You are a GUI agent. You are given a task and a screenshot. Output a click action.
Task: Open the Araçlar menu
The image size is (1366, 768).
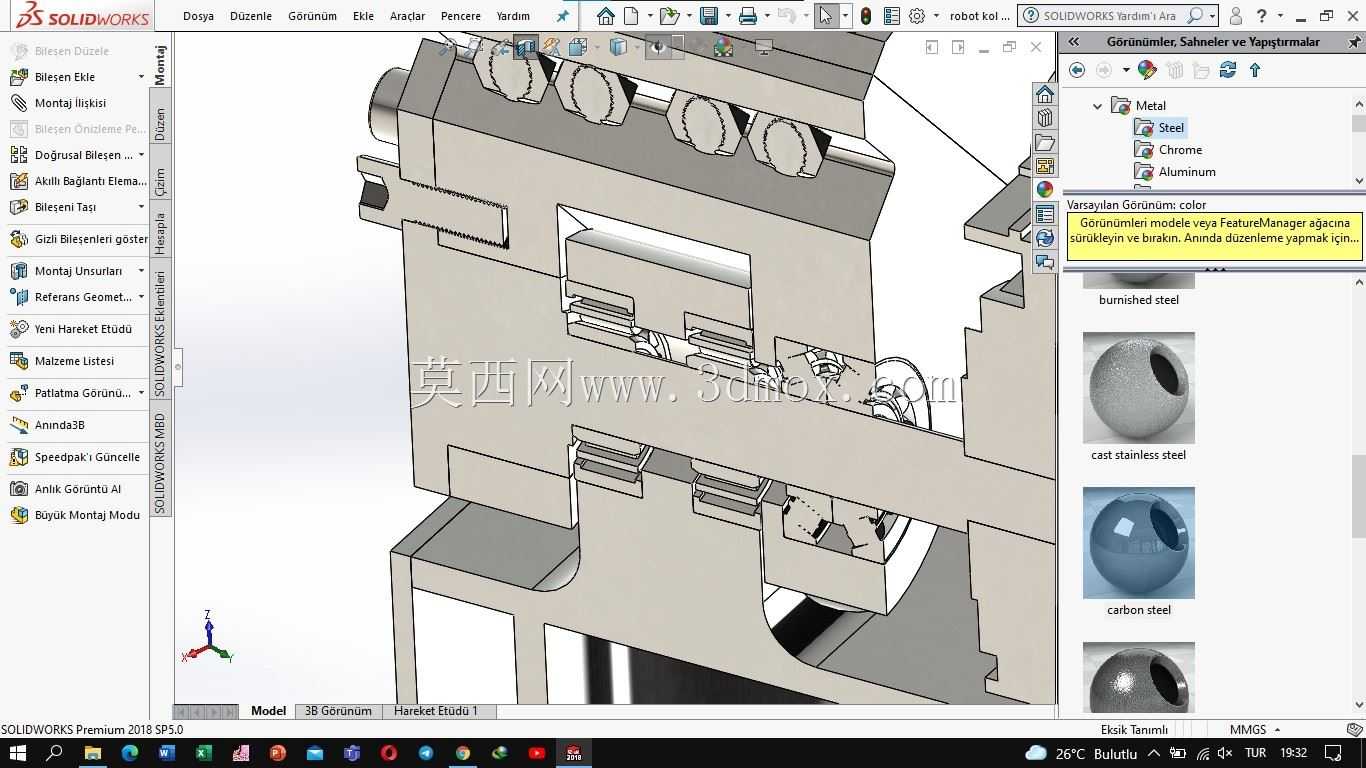click(x=407, y=16)
